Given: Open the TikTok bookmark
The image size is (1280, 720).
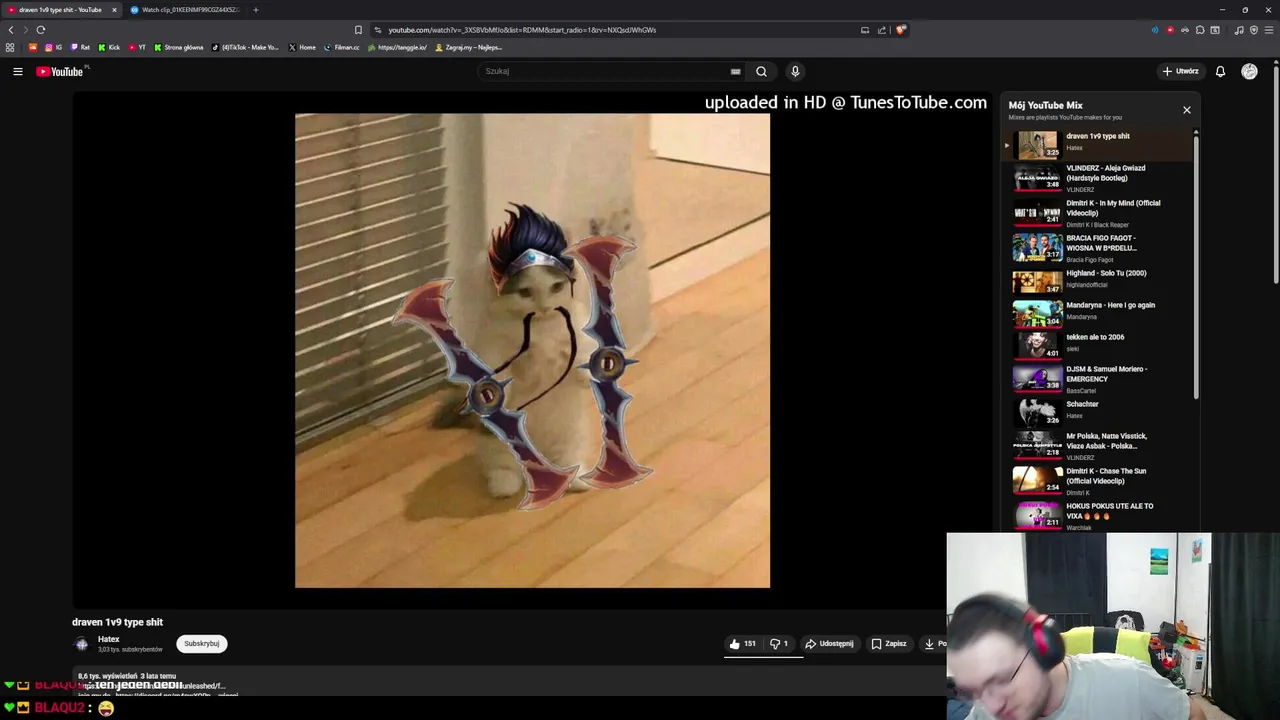Looking at the screenshot, I should point(246,47).
